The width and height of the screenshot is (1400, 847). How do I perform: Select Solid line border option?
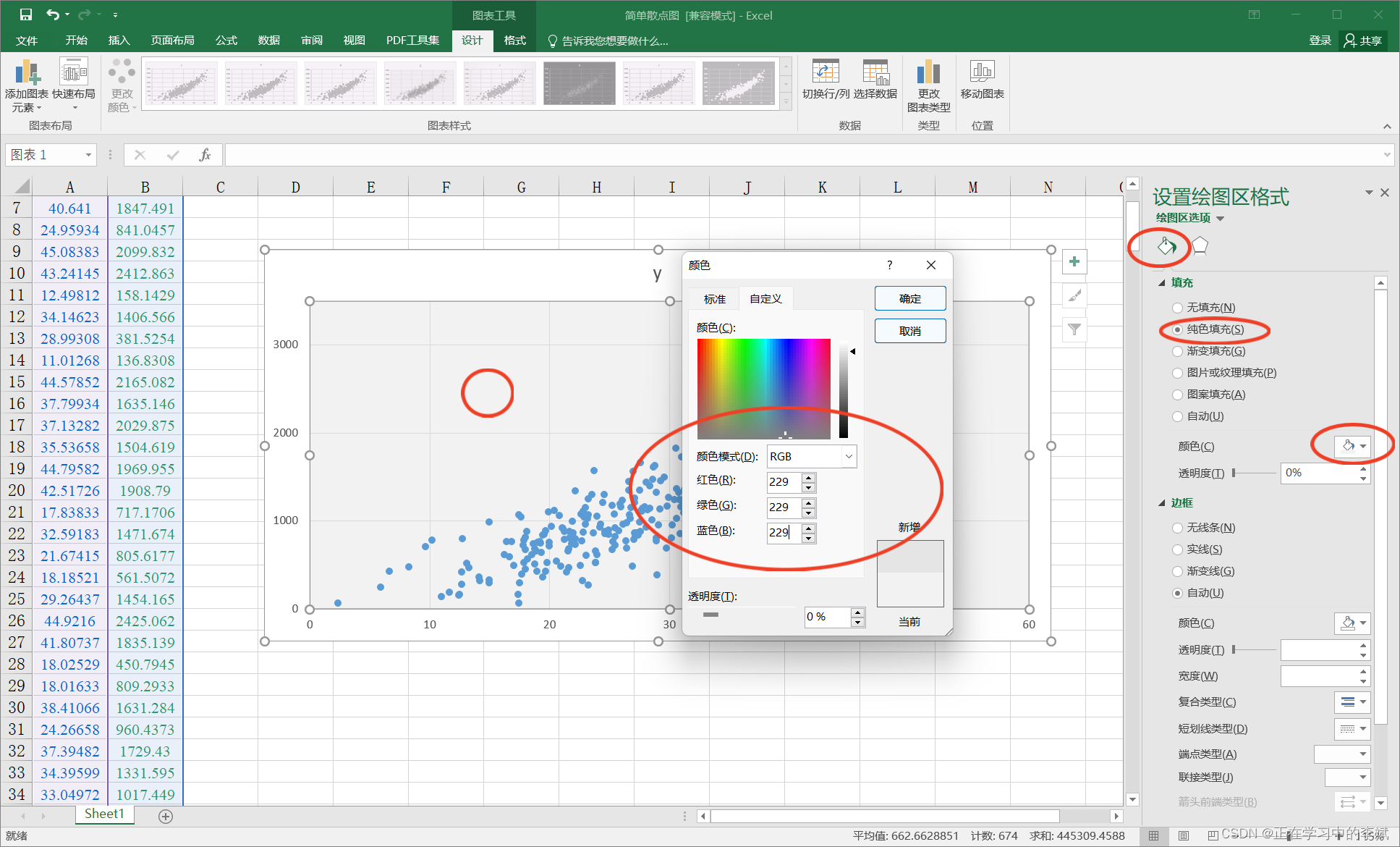1178,549
